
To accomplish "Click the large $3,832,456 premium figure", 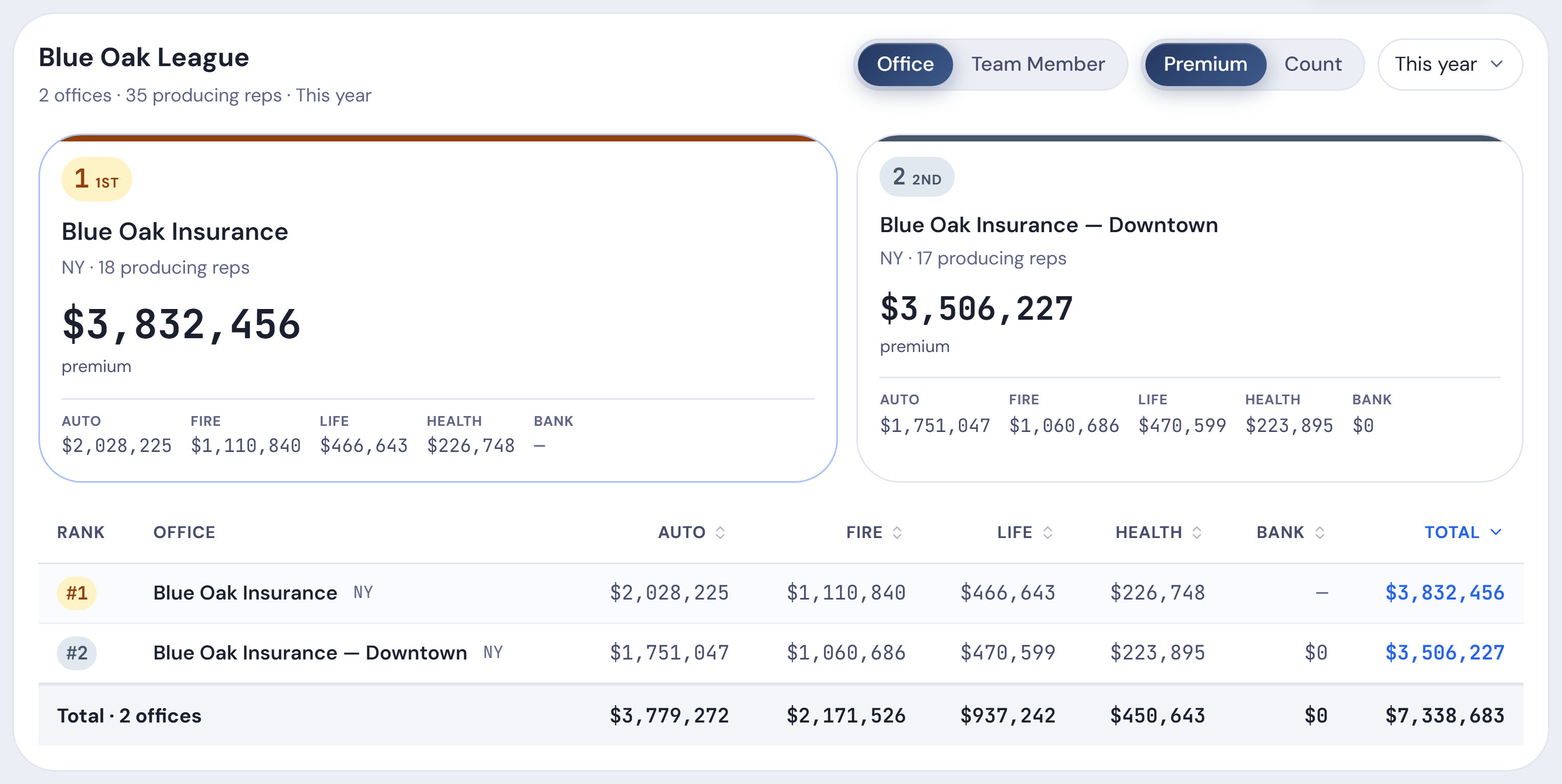I will [x=181, y=324].
